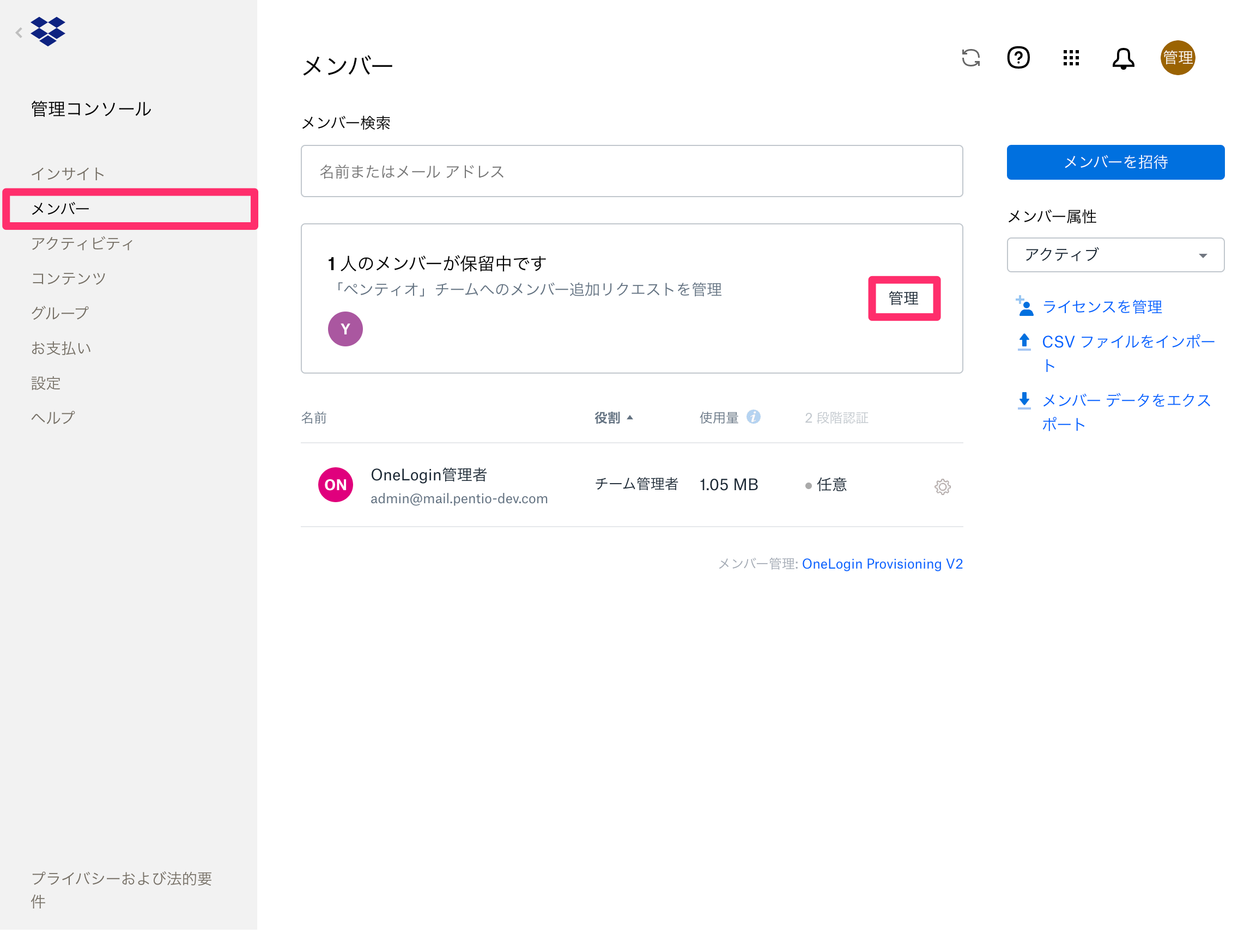Open the CSV ファイルをインポート link
1238x952 pixels.
[x=1128, y=353]
